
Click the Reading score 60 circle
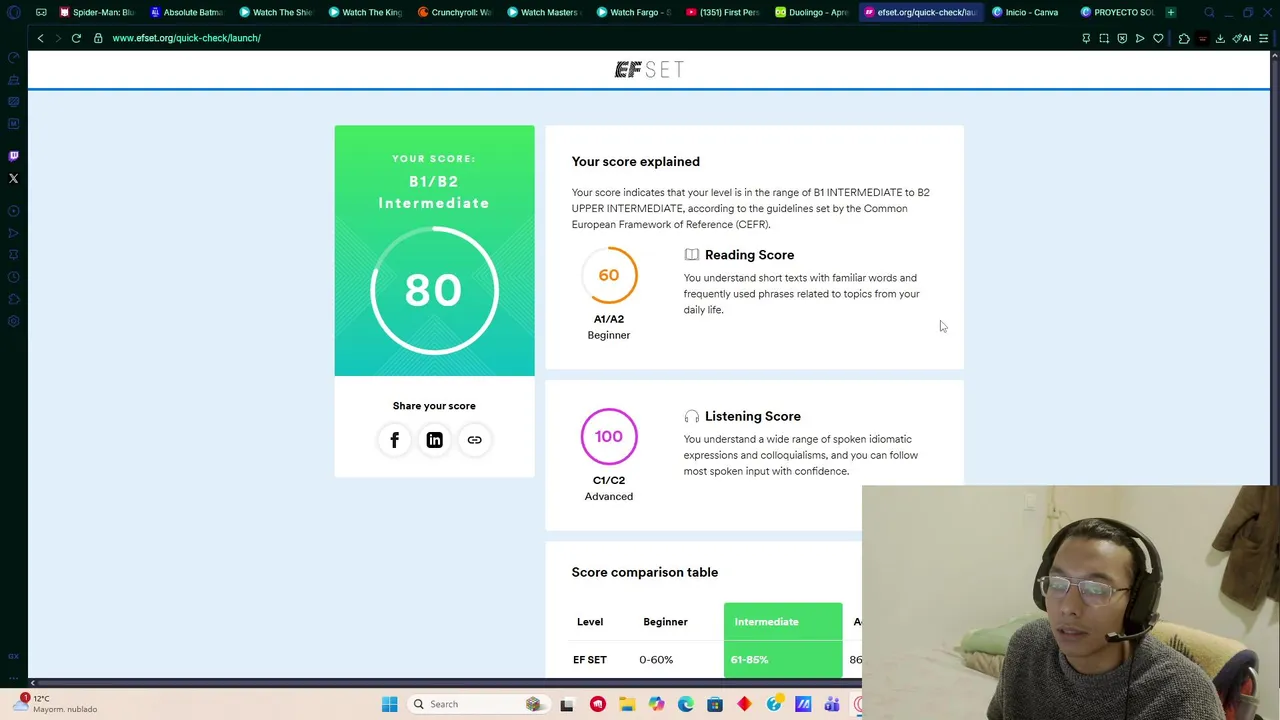pos(609,275)
